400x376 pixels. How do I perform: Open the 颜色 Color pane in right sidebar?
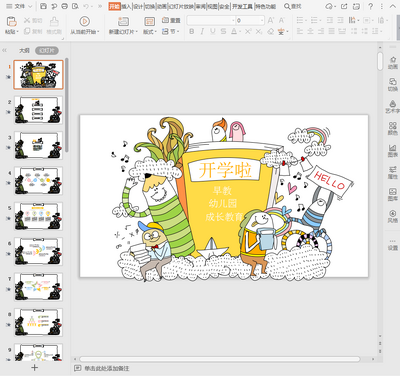(x=393, y=129)
